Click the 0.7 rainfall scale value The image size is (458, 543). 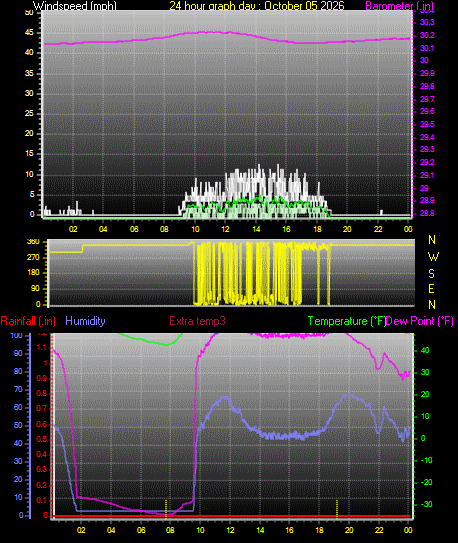click(x=42, y=409)
